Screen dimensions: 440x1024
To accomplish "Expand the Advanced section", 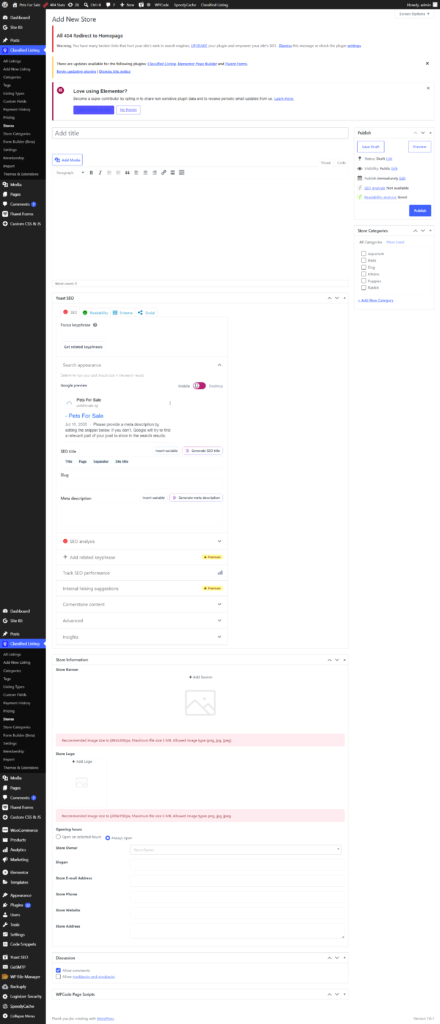I will coord(142,620).
